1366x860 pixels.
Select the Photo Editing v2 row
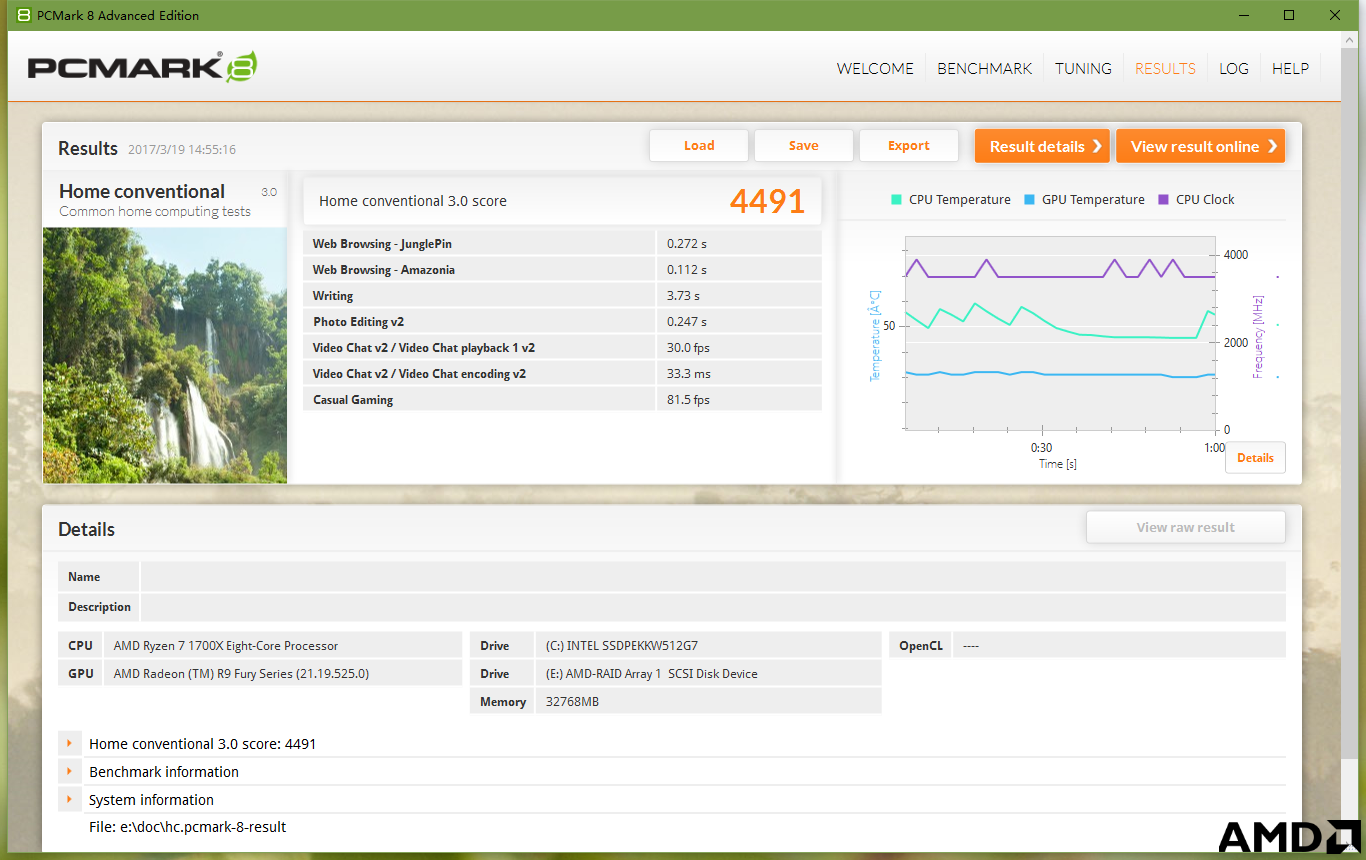click(x=562, y=322)
